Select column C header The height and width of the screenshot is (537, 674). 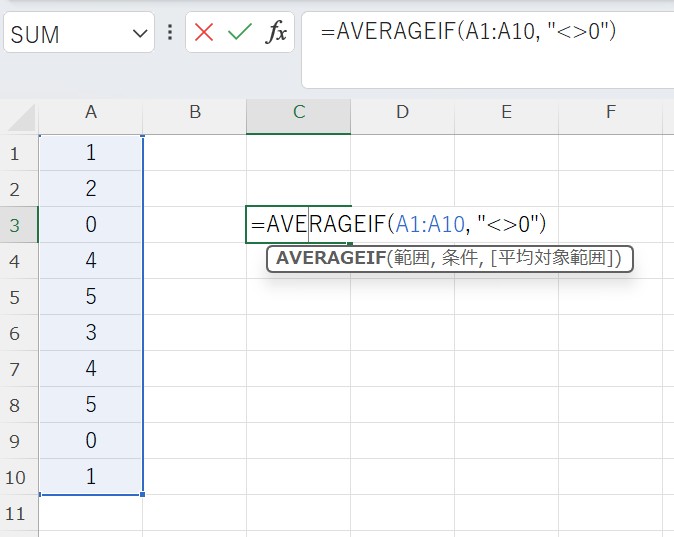pos(298,113)
